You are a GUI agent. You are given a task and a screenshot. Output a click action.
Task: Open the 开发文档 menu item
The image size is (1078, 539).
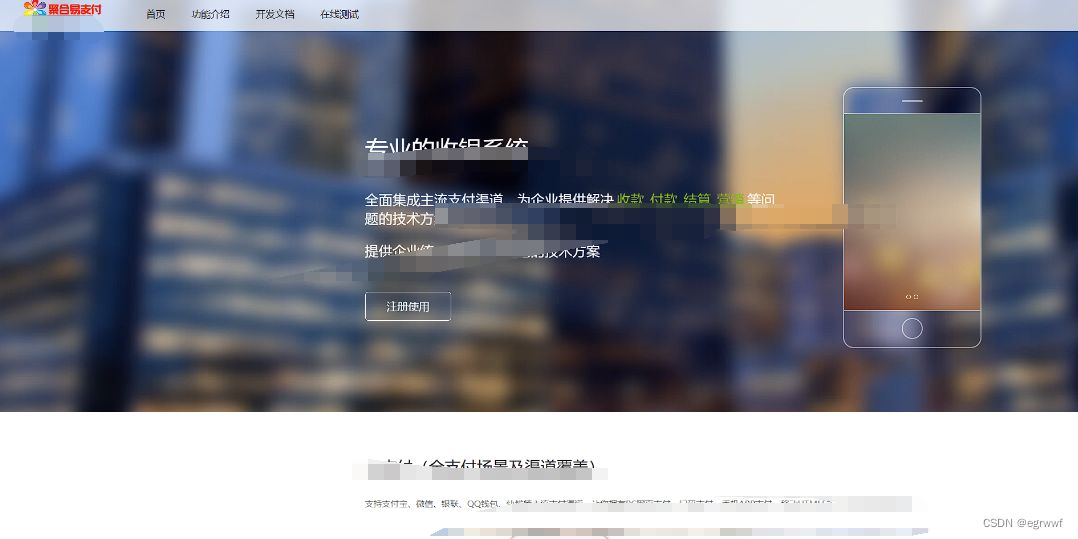tap(275, 14)
